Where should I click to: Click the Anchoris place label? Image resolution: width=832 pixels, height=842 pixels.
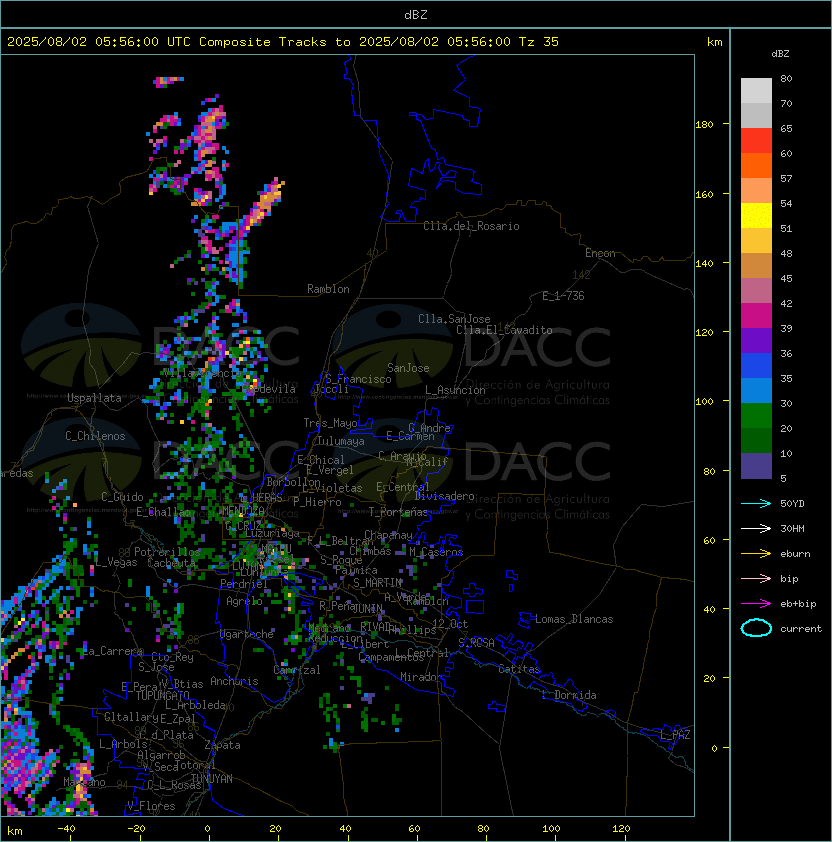(x=234, y=681)
